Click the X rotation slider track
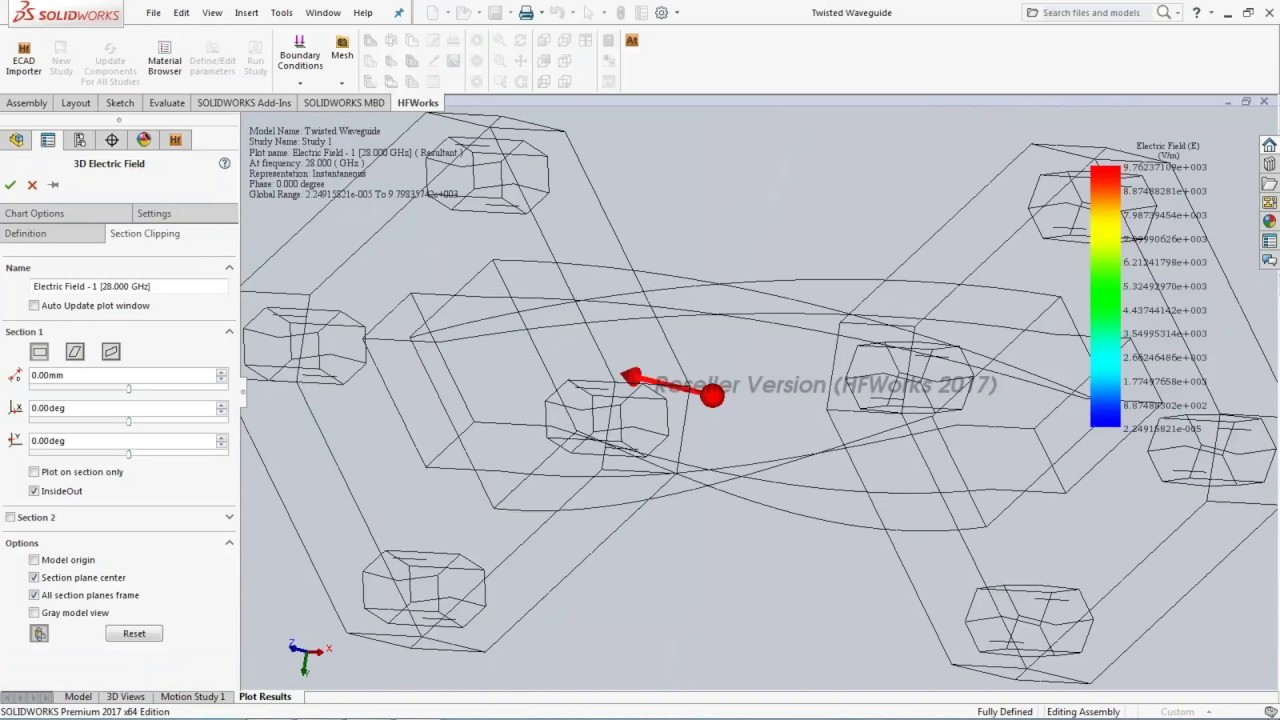The height and width of the screenshot is (720, 1280). [129, 421]
